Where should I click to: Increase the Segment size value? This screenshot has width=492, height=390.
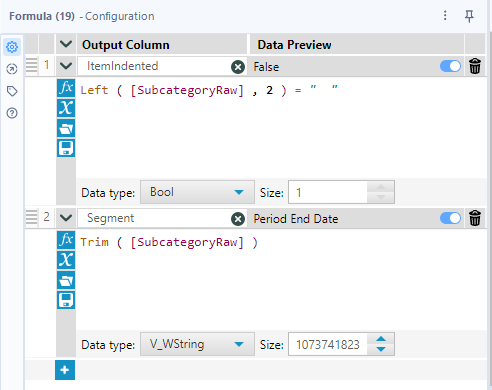click(x=381, y=339)
